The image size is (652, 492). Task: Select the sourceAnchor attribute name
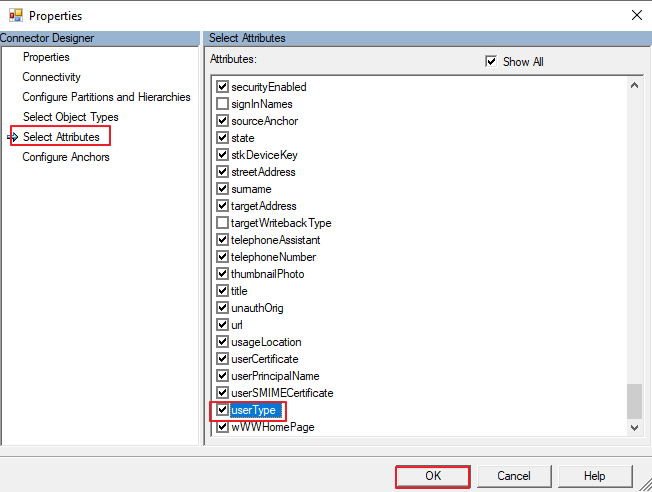264,121
